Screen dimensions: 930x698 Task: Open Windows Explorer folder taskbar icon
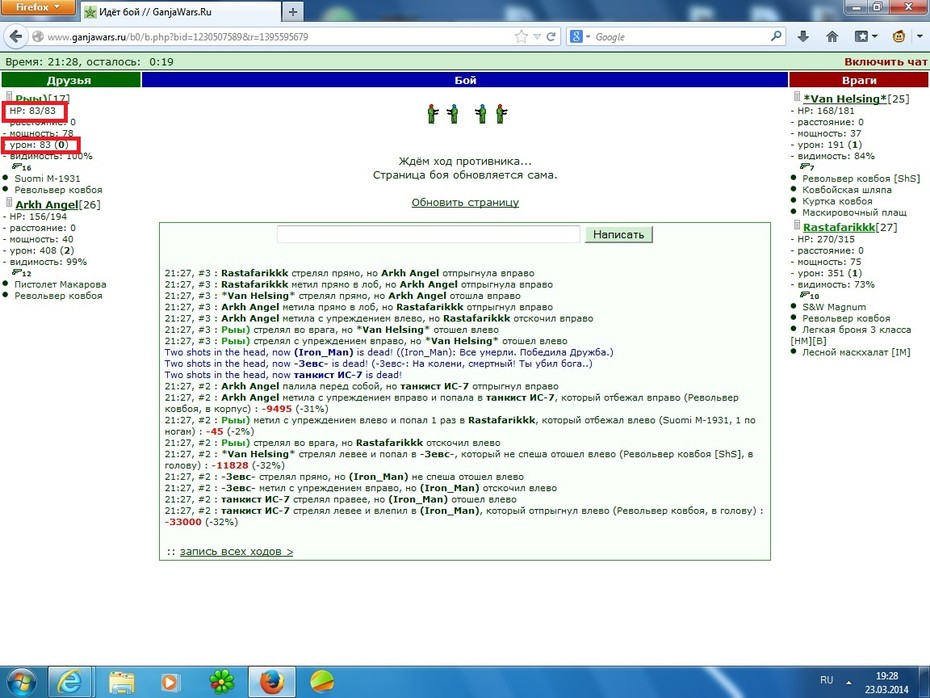coord(121,682)
